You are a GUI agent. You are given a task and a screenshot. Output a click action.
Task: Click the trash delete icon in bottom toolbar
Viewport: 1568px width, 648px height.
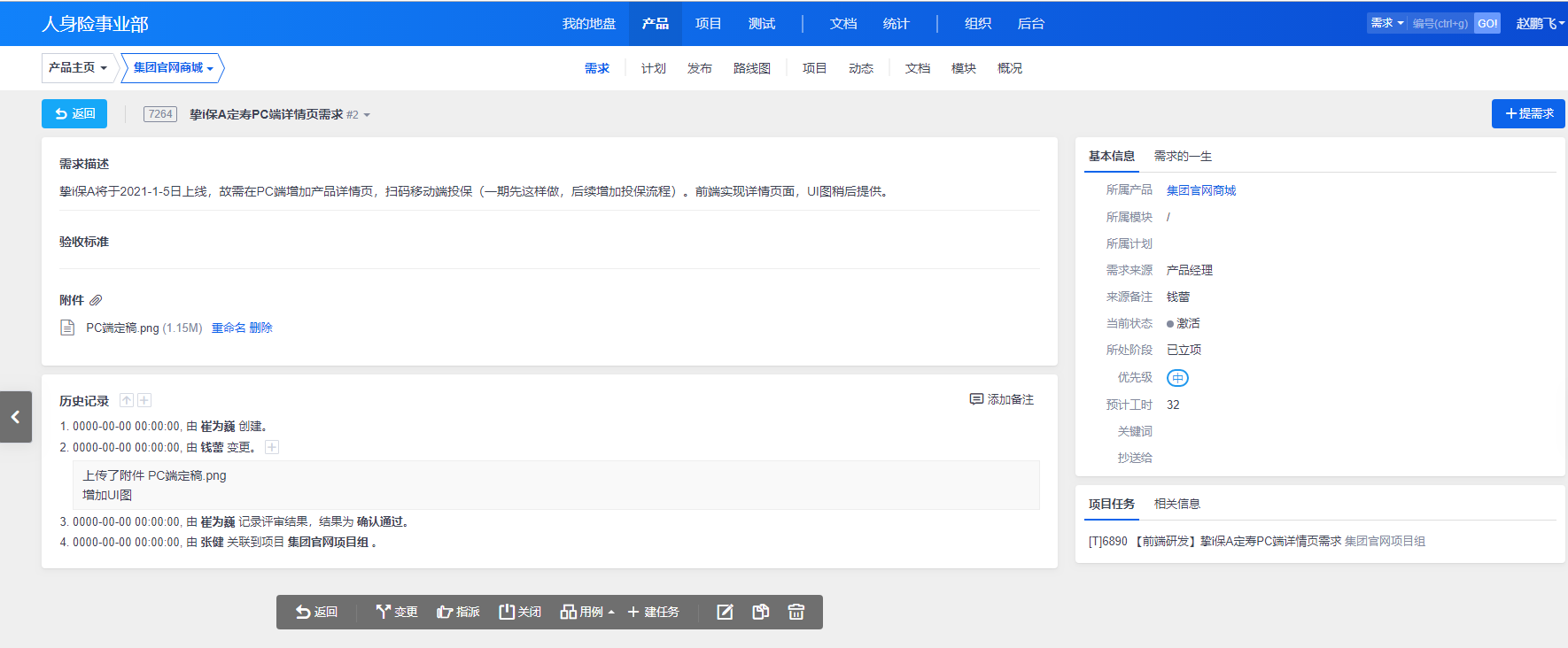click(796, 612)
